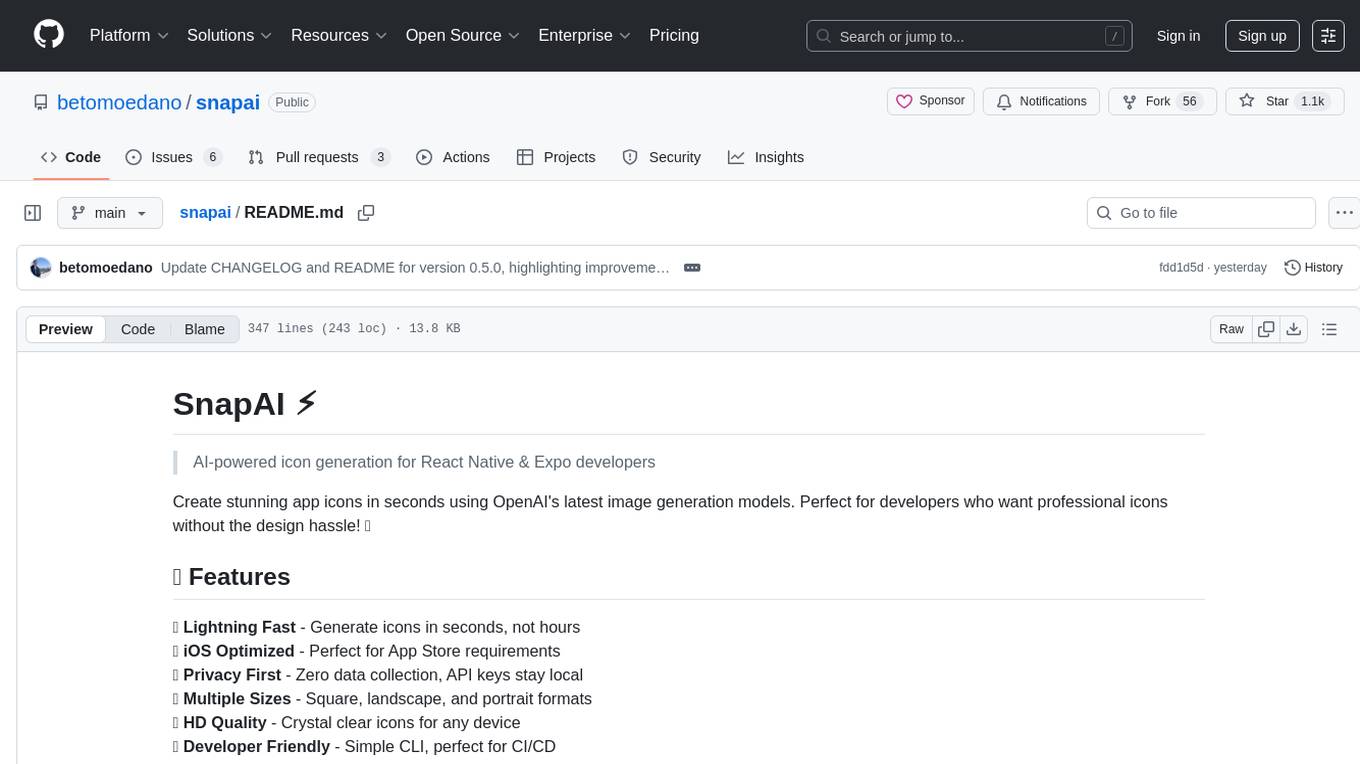The image size is (1360, 764).
Task: Open the Pull requests tab
Action: (318, 157)
